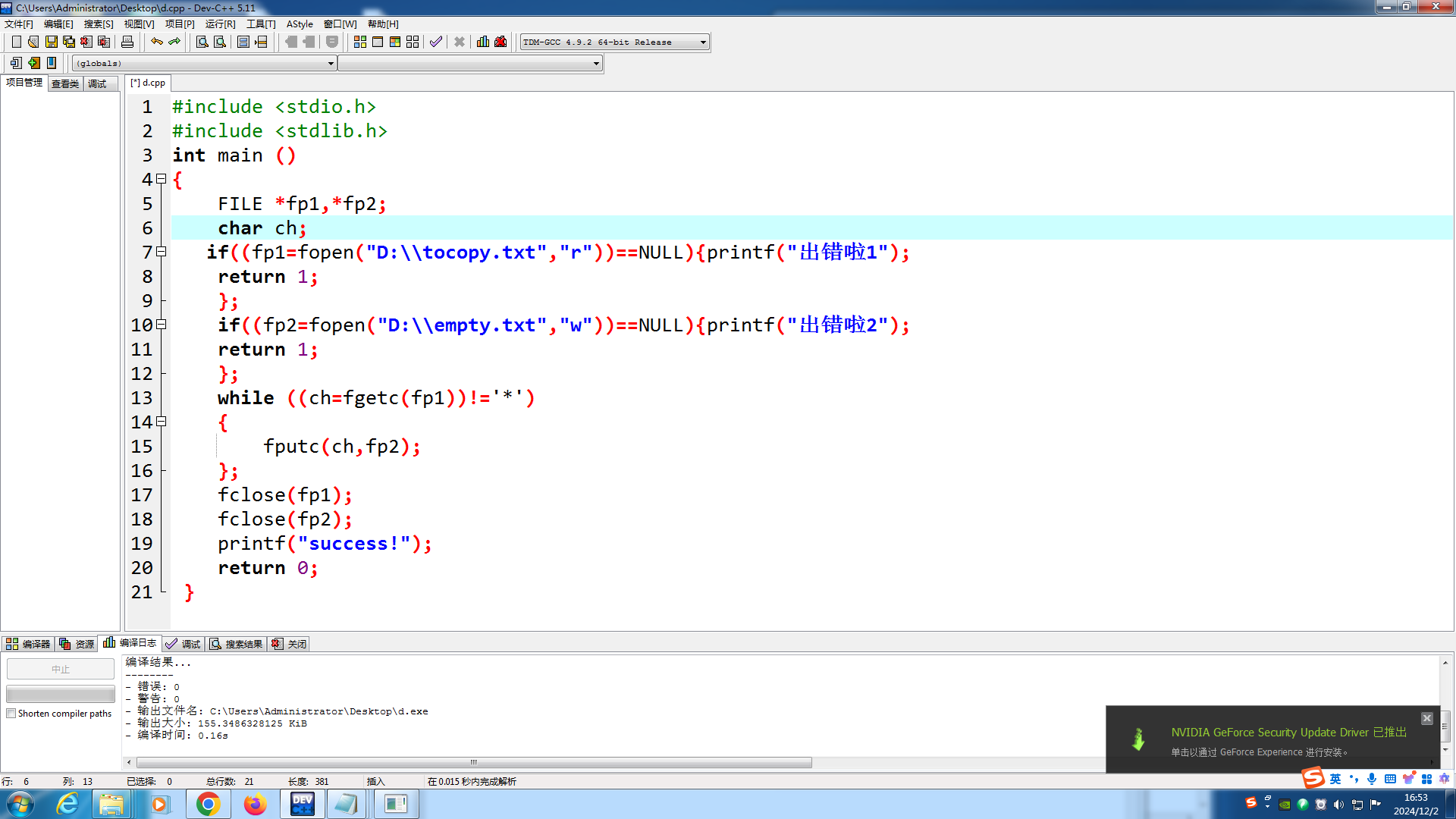1456x819 pixels.
Task: Click the Find magnifier icon in toolbar
Action: coord(202,42)
